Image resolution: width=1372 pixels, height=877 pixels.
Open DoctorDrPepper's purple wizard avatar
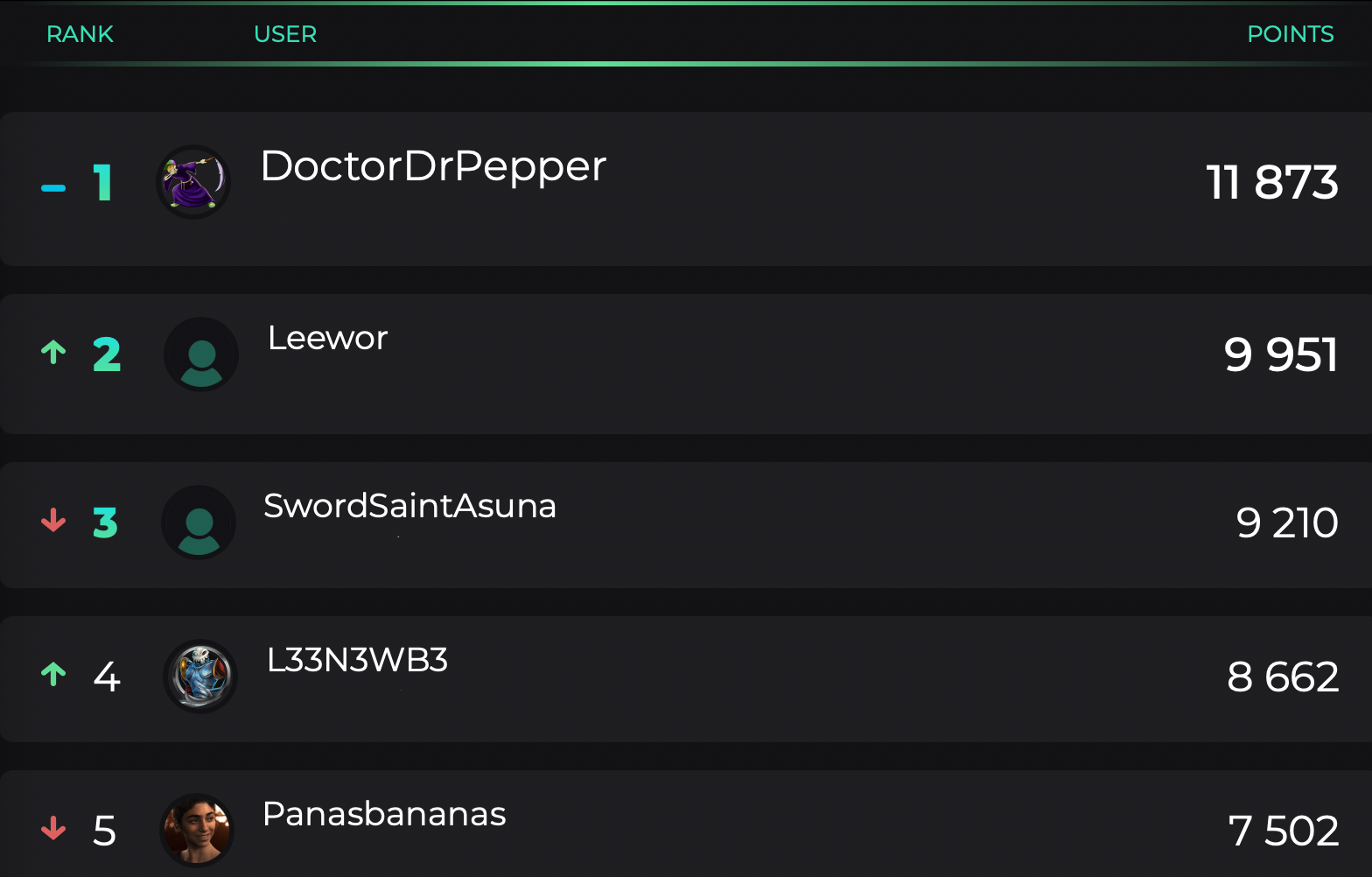pyautogui.click(x=193, y=182)
